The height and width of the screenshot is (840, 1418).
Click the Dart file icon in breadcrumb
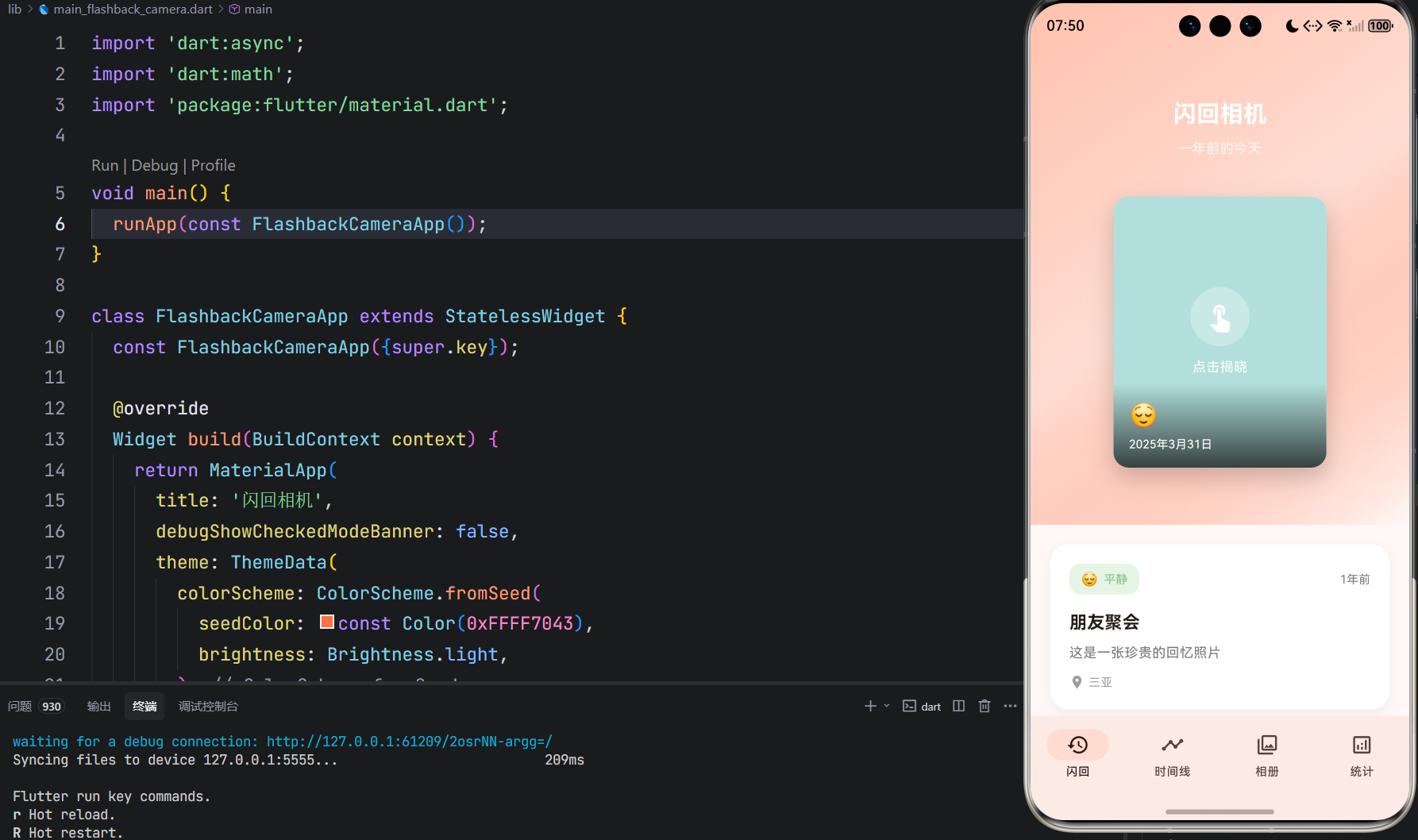pyautogui.click(x=44, y=10)
